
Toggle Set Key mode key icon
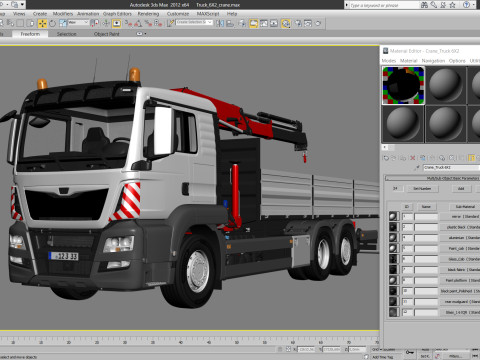click(x=410, y=352)
